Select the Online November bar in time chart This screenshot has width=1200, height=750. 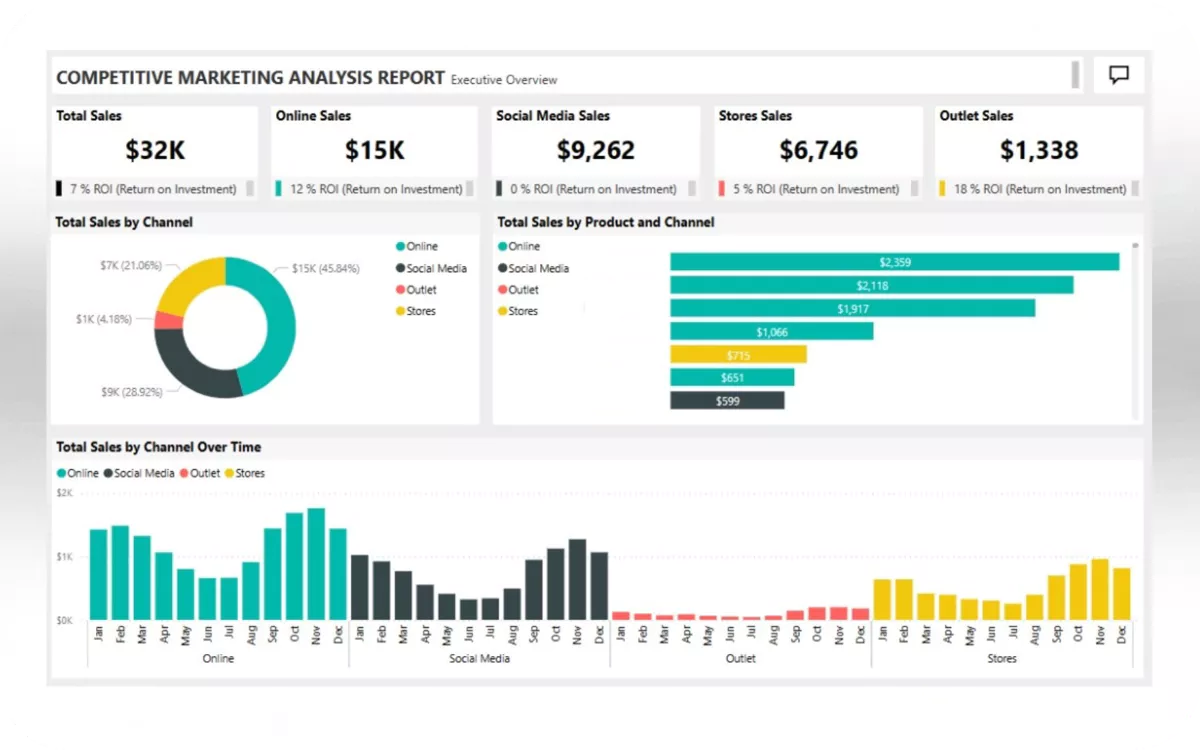pyautogui.click(x=316, y=565)
